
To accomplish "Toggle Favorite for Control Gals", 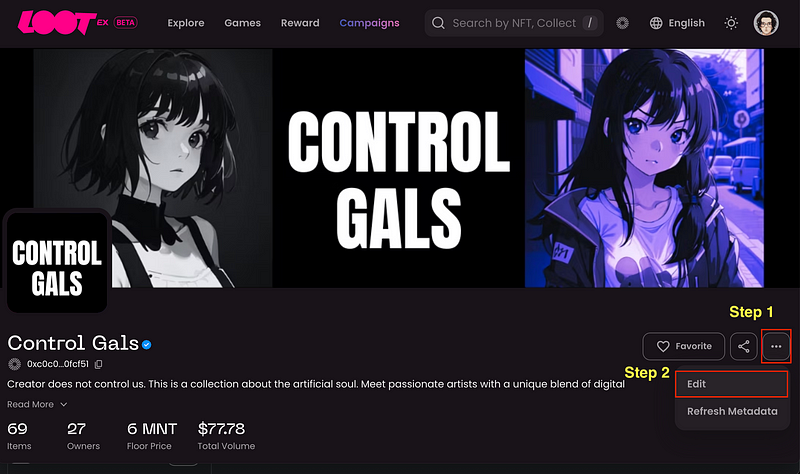I will [684, 346].
